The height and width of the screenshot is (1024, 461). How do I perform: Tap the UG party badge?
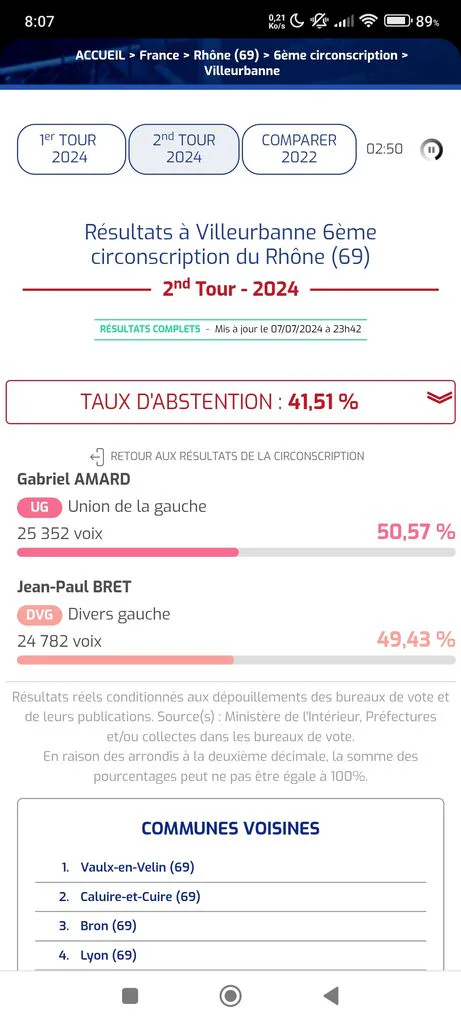[x=39, y=506]
